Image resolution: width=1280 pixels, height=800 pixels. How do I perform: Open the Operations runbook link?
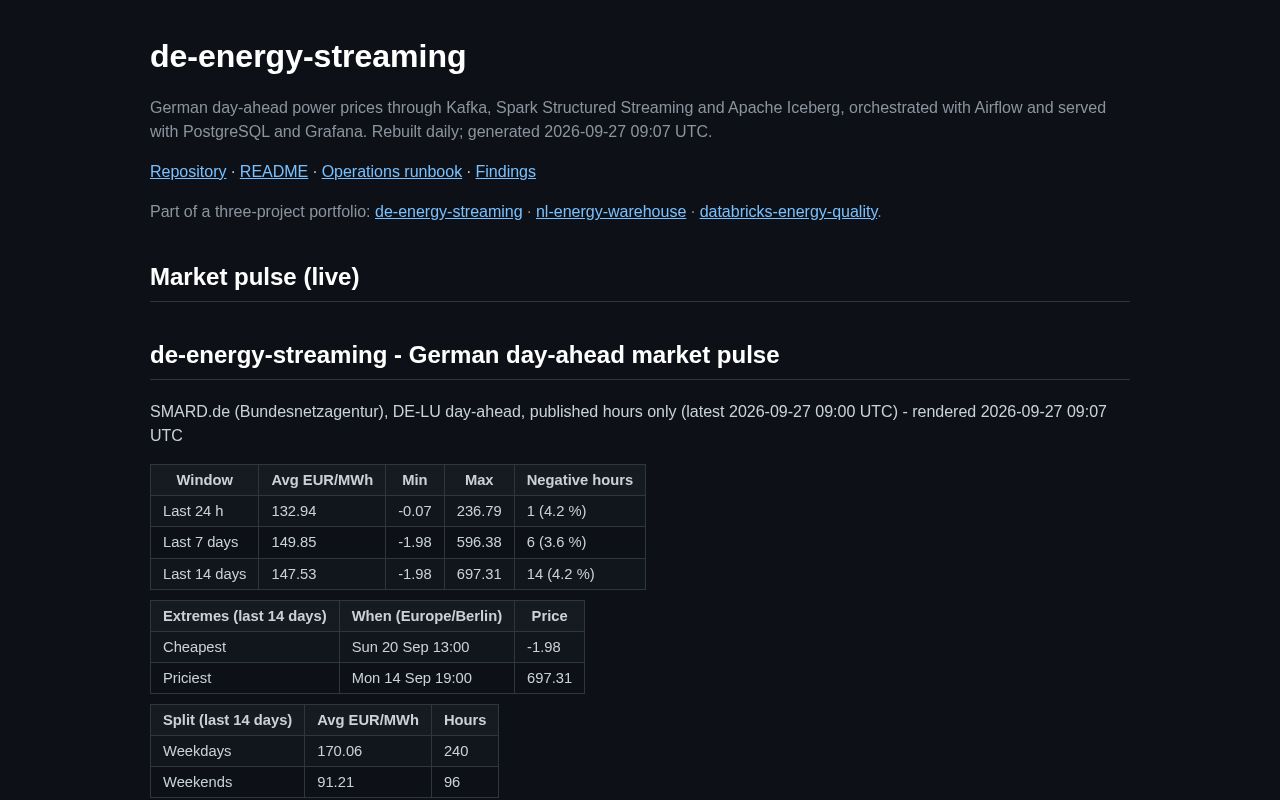tap(392, 171)
